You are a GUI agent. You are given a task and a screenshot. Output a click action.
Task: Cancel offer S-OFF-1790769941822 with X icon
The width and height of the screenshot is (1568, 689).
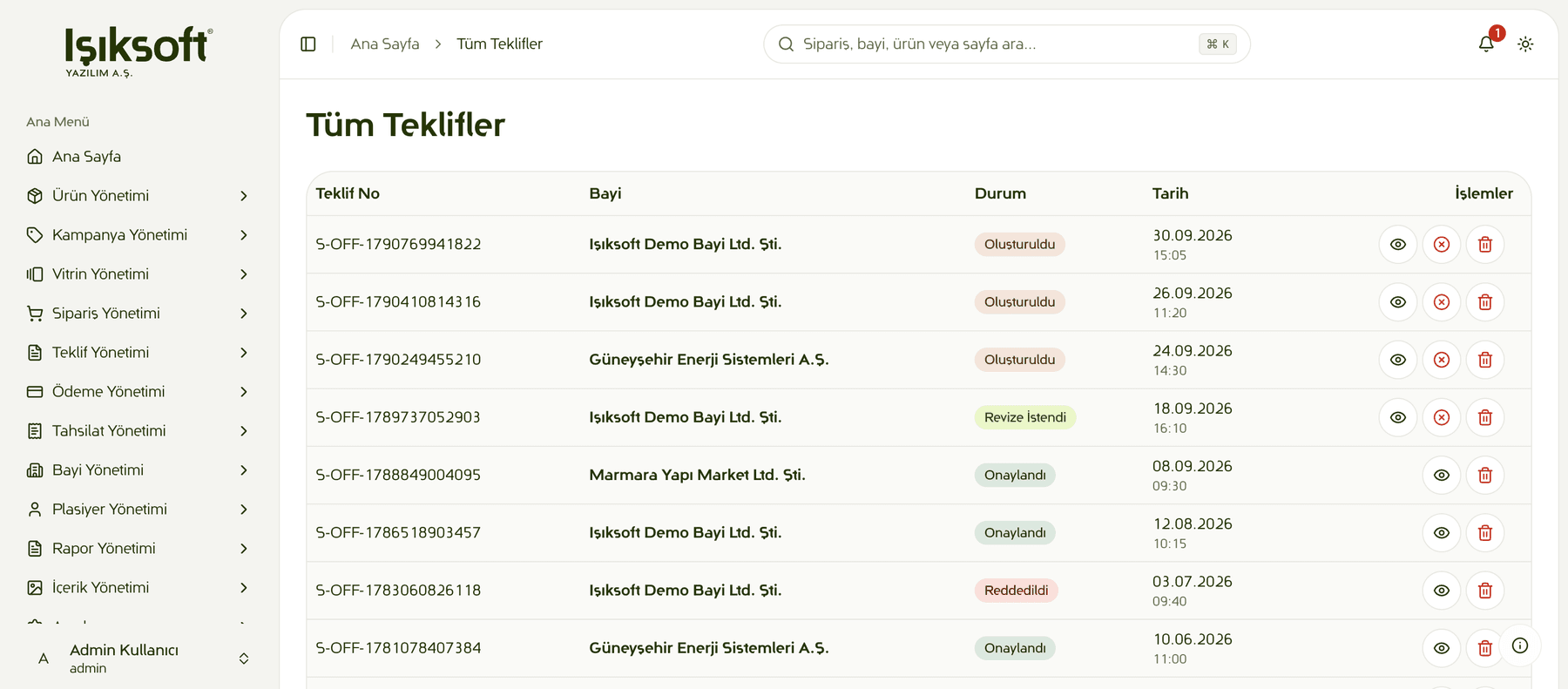click(x=1442, y=245)
